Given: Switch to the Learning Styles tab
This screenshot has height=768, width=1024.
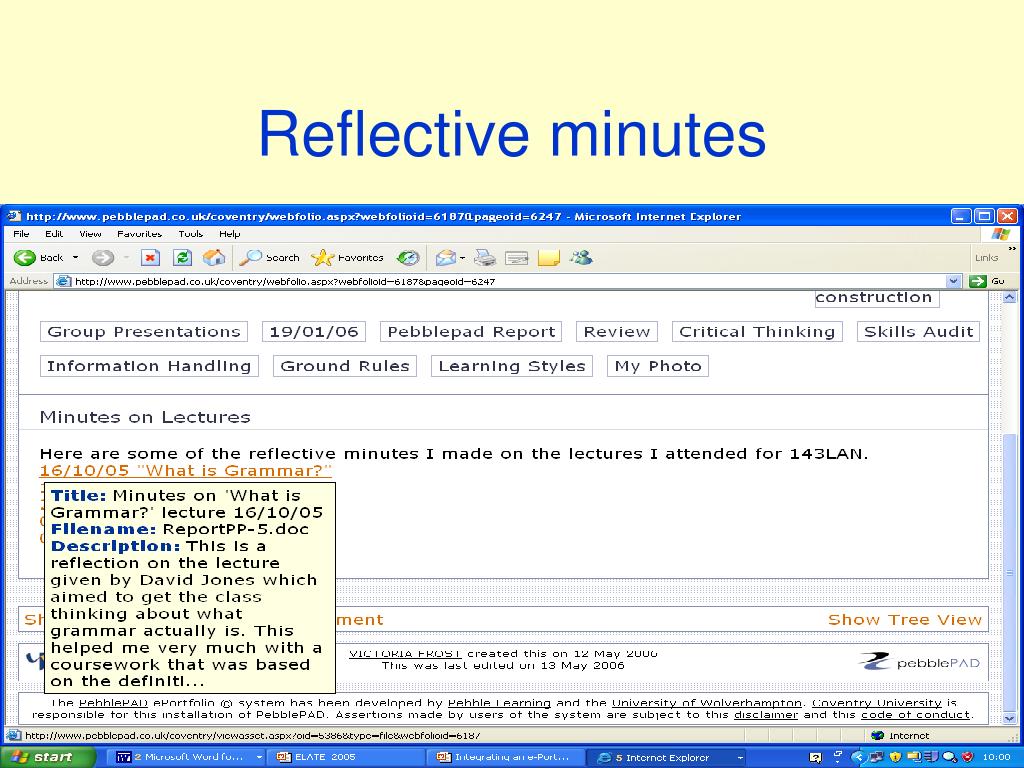Looking at the screenshot, I should pos(511,366).
